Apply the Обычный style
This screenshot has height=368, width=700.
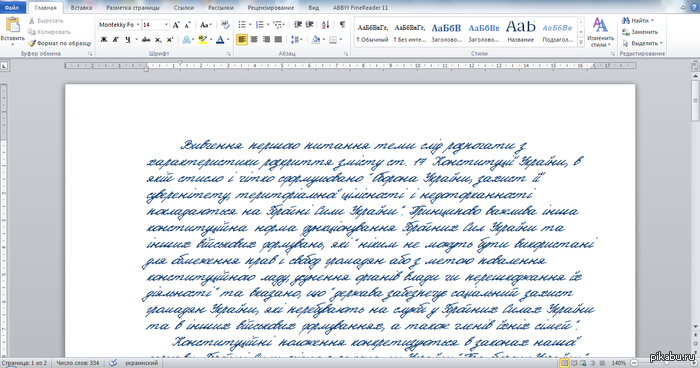point(372,33)
